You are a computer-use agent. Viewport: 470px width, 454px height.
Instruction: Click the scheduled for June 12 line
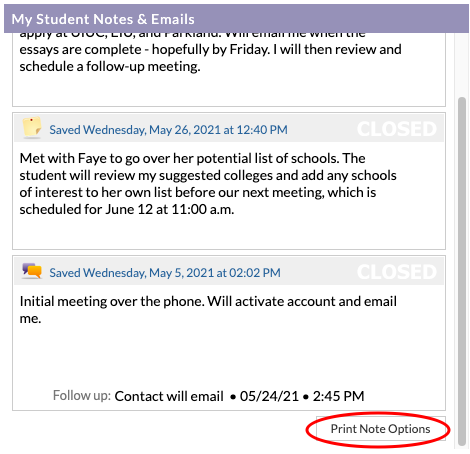point(127,209)
